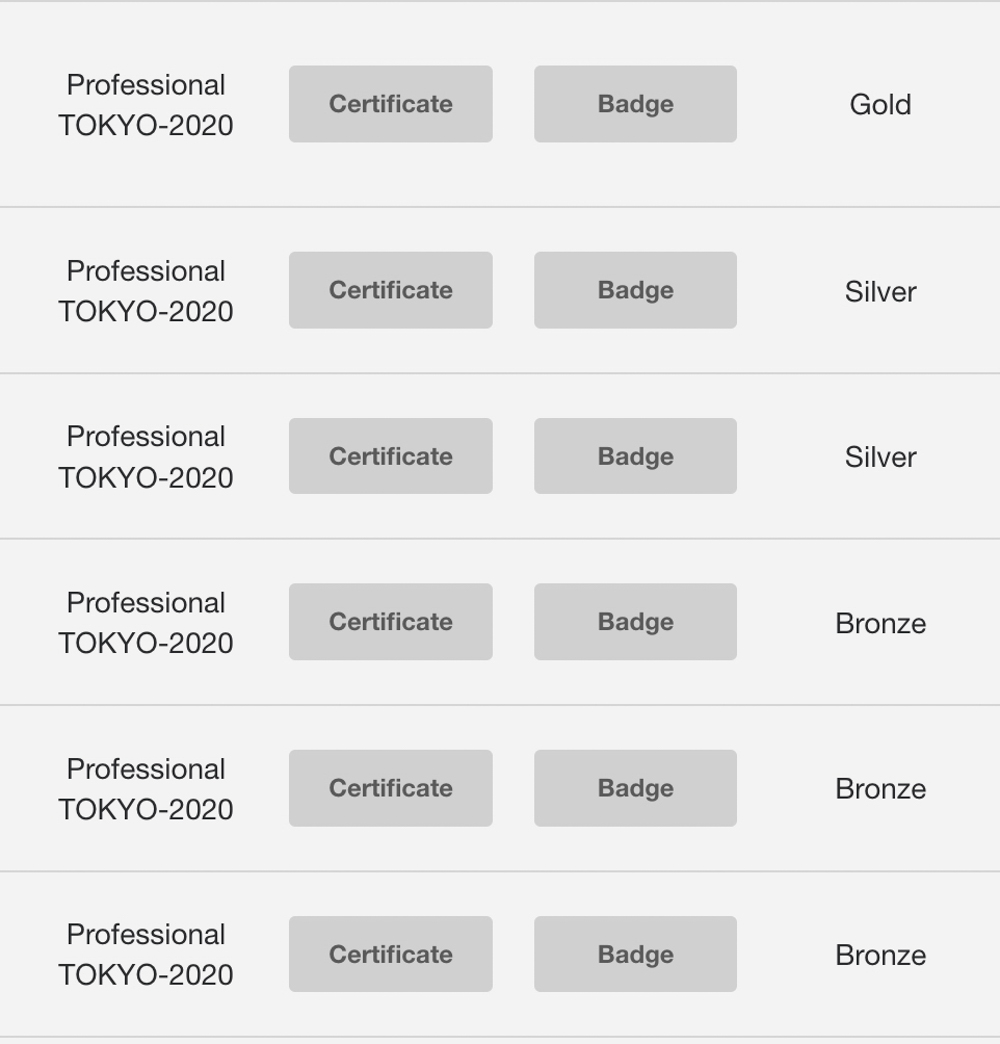Click Badge in the first Silver row

(635, 290)
